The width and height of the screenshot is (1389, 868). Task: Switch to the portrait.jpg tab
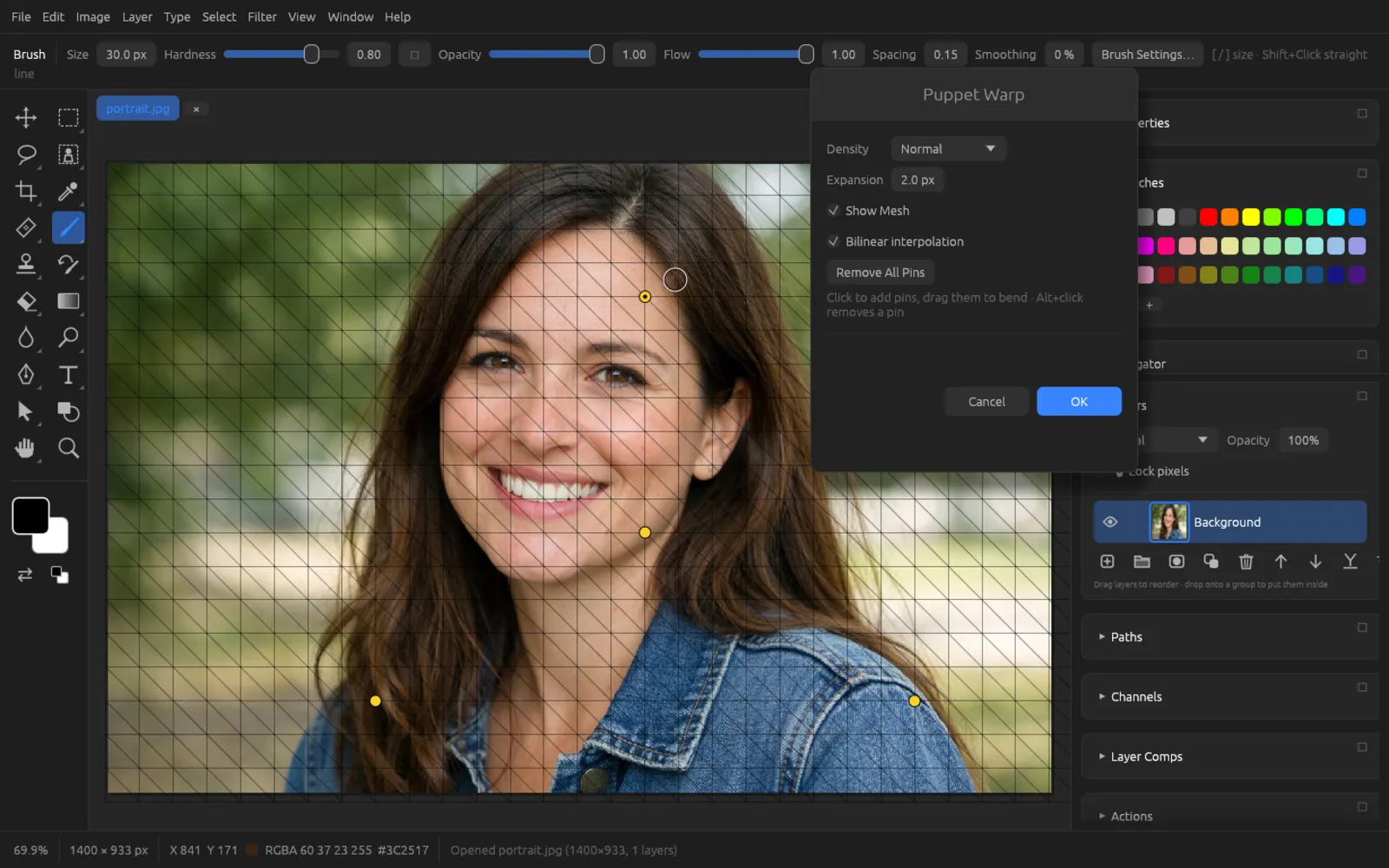tap(138, 108)
